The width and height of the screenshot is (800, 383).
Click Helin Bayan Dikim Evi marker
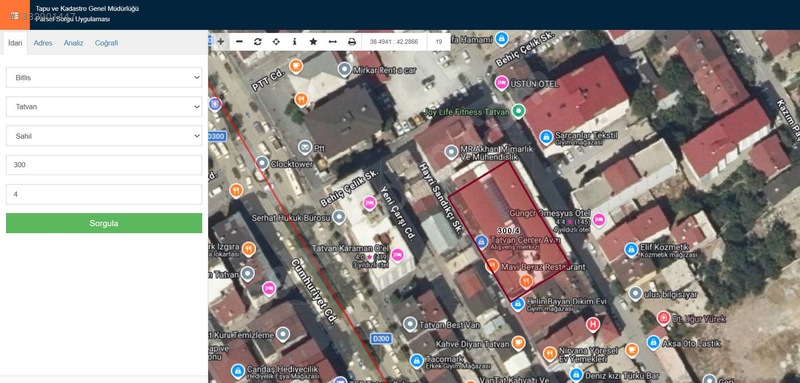point(518,304)
